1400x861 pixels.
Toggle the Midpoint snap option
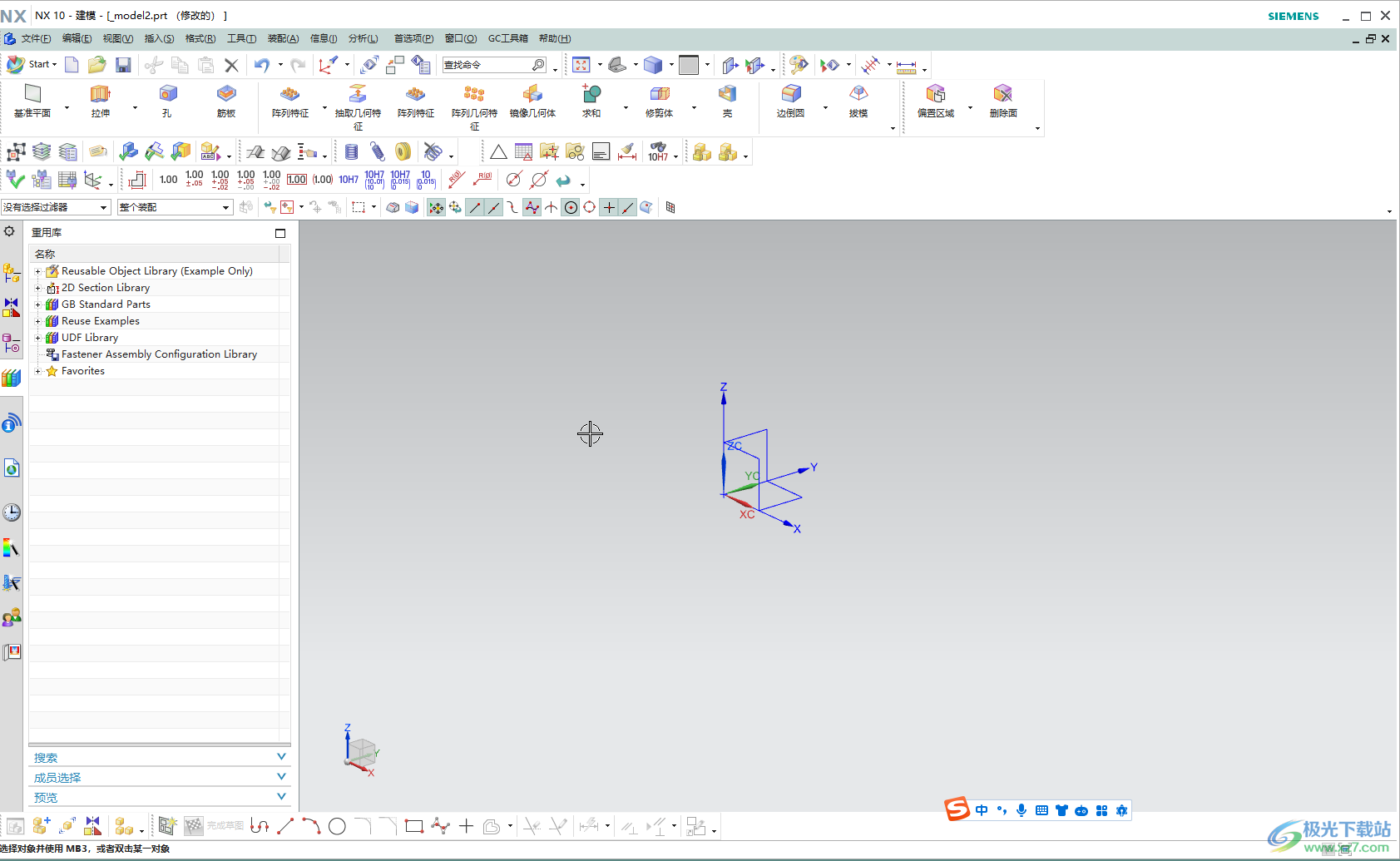(x=494, y=207)
